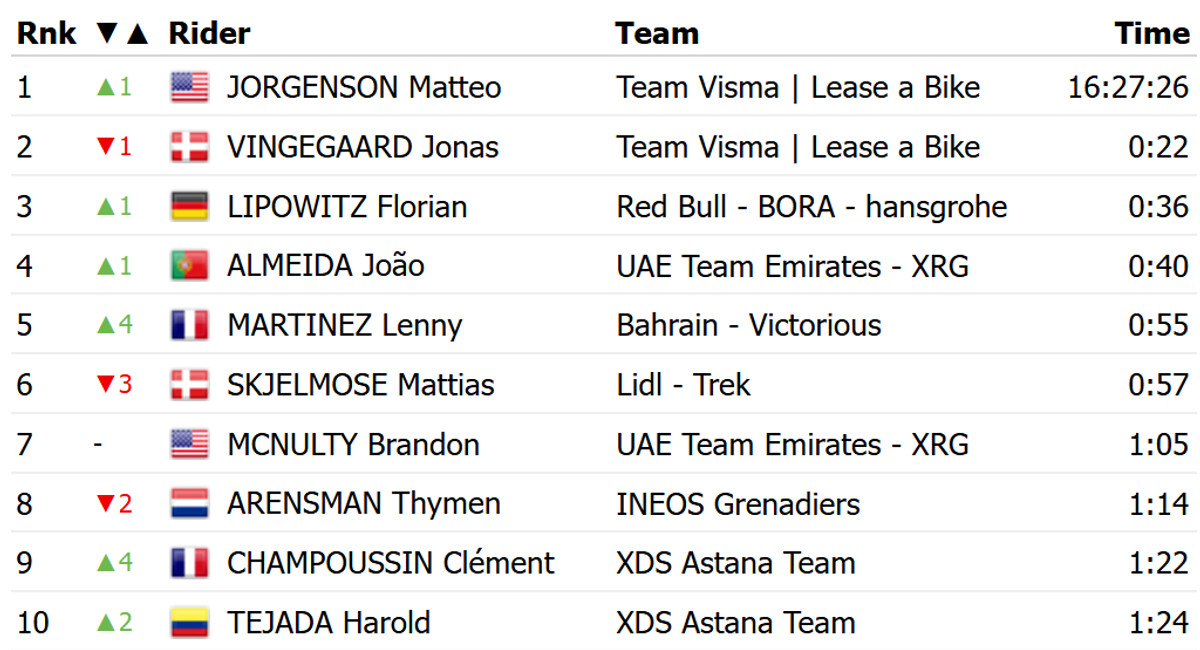Open the Lidl - Trek team link
The image size is (1200, 650).
click(683, 385)
